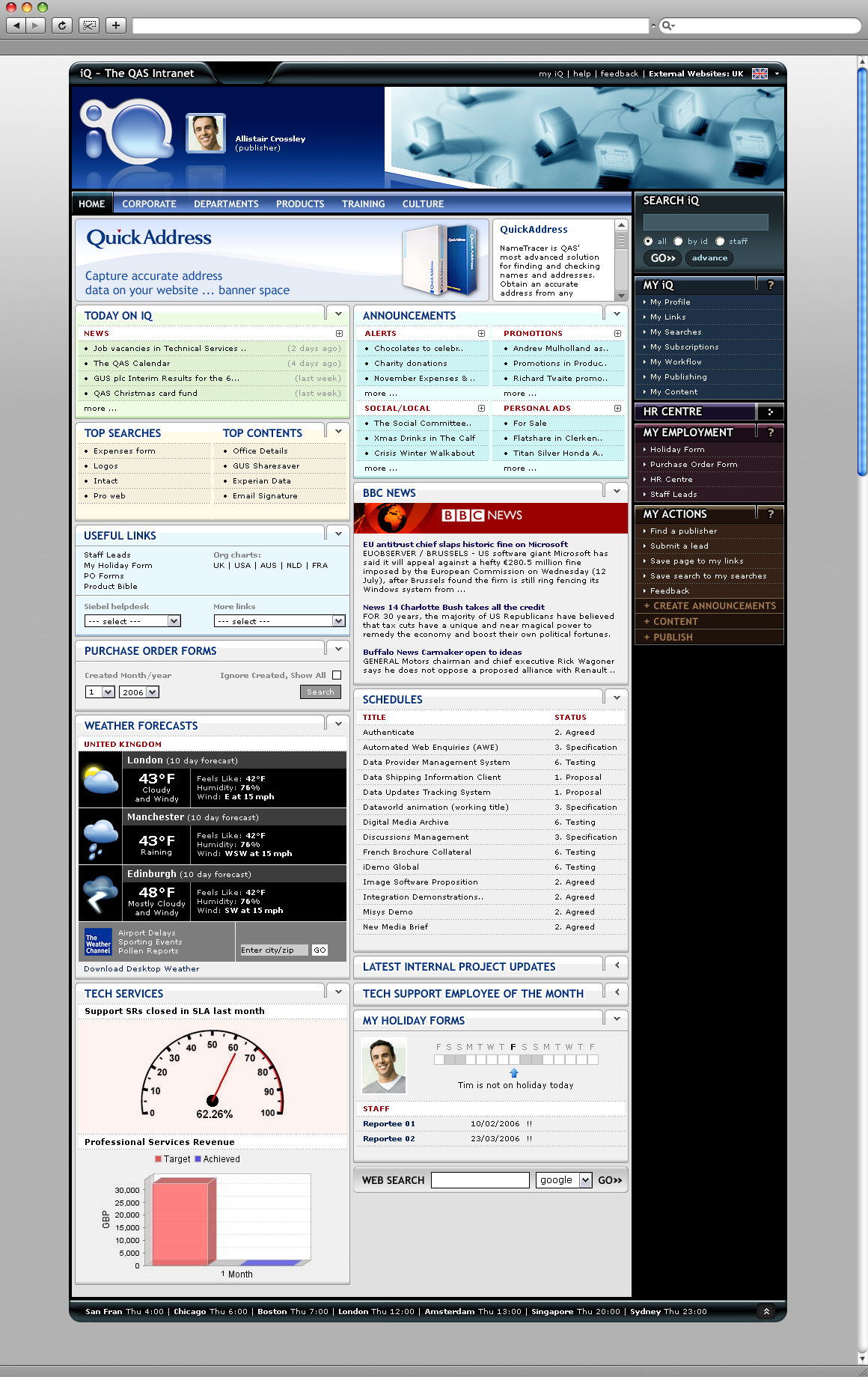The height and width of the screenshot is (1377, 868).
Task: Select the 'by id' search radio button
Action: click(x=678, y=241)
